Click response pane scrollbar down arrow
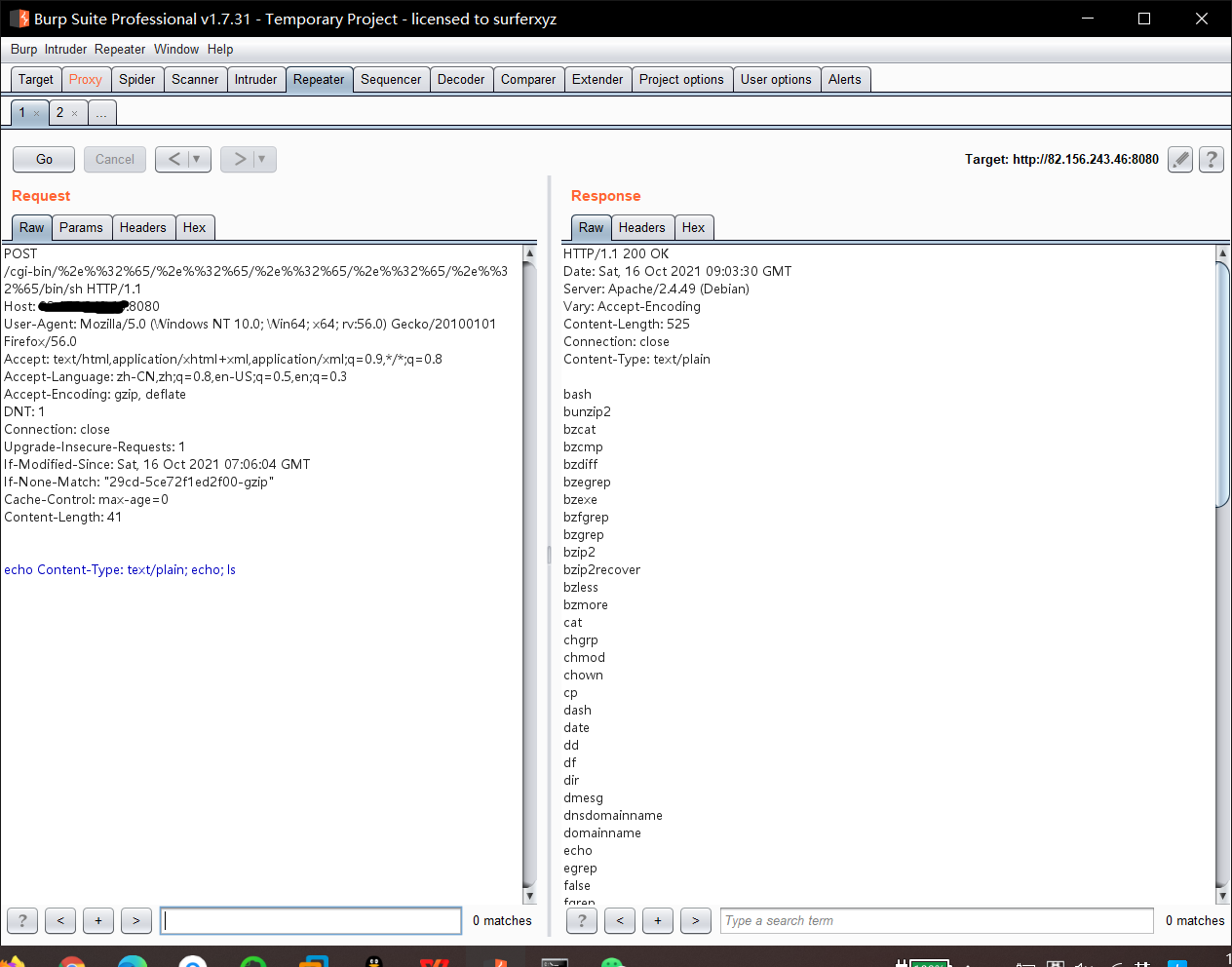Screen dimensions: 1232x967 click(1223, 896)
